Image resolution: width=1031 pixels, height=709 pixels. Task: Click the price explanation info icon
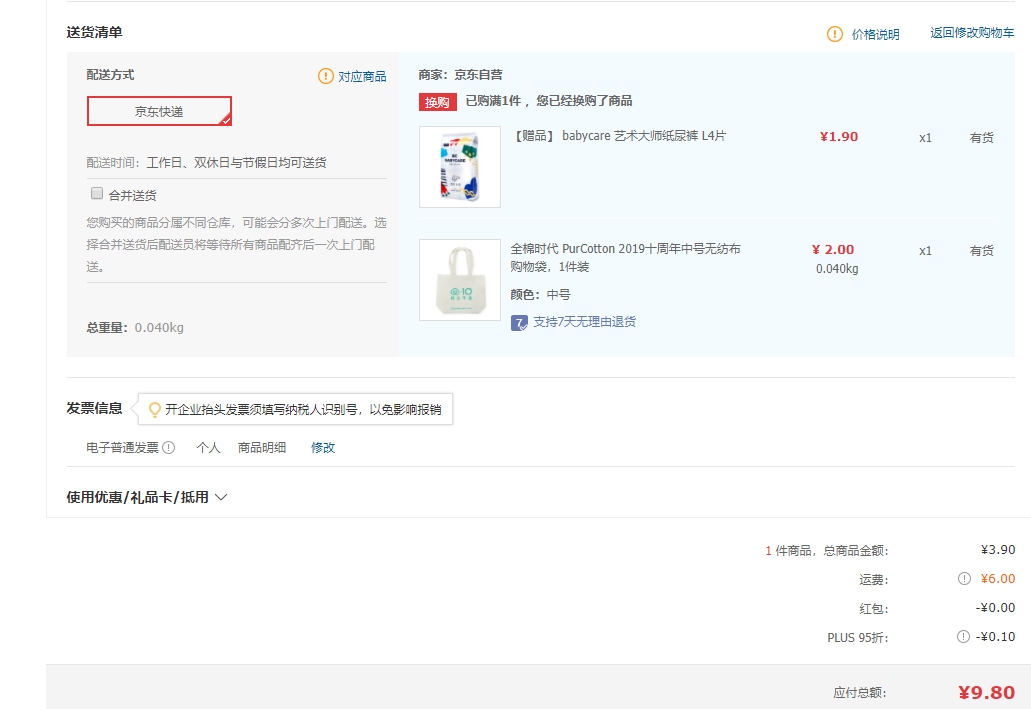pyautogui.click(x=834, y=34)
